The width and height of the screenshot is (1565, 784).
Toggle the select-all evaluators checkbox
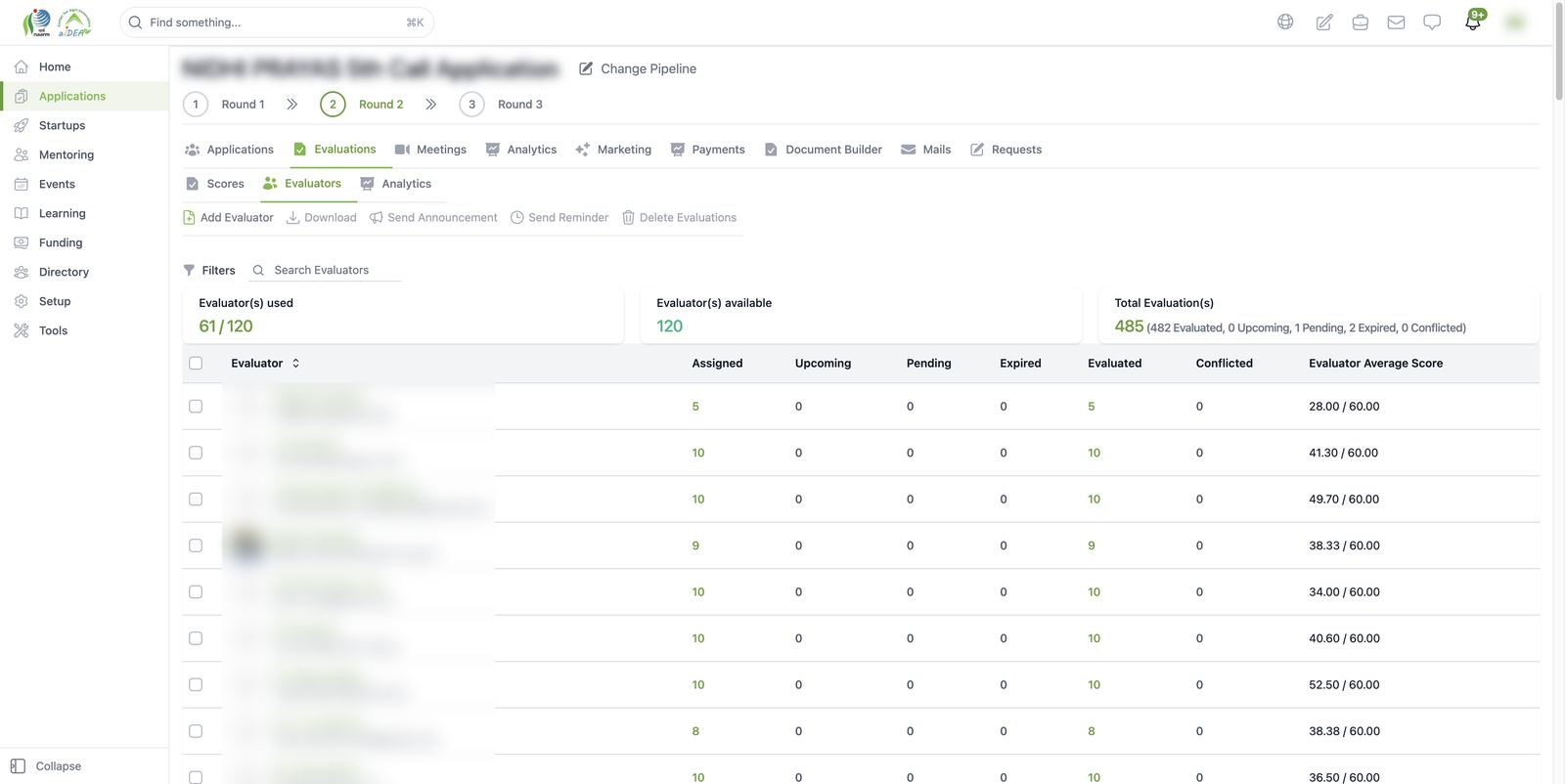(x=196, y=363)
